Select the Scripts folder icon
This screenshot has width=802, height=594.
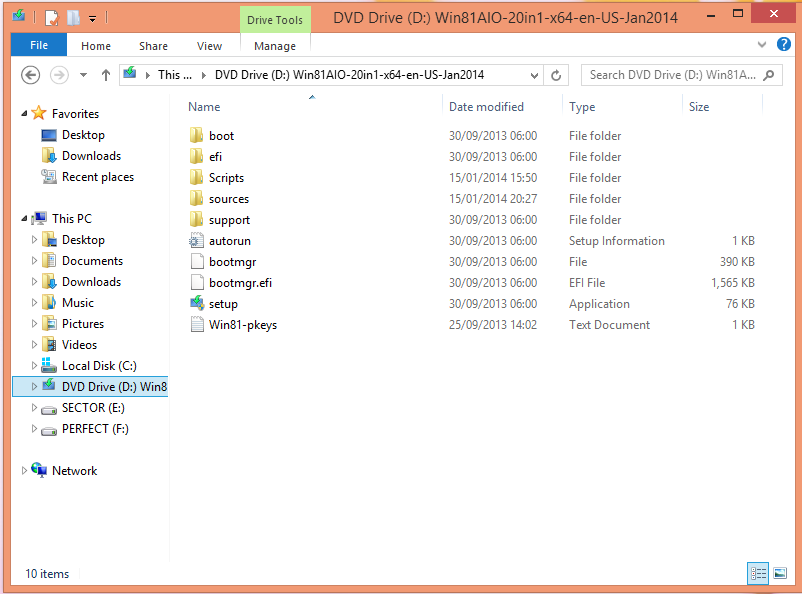point(197,177)
